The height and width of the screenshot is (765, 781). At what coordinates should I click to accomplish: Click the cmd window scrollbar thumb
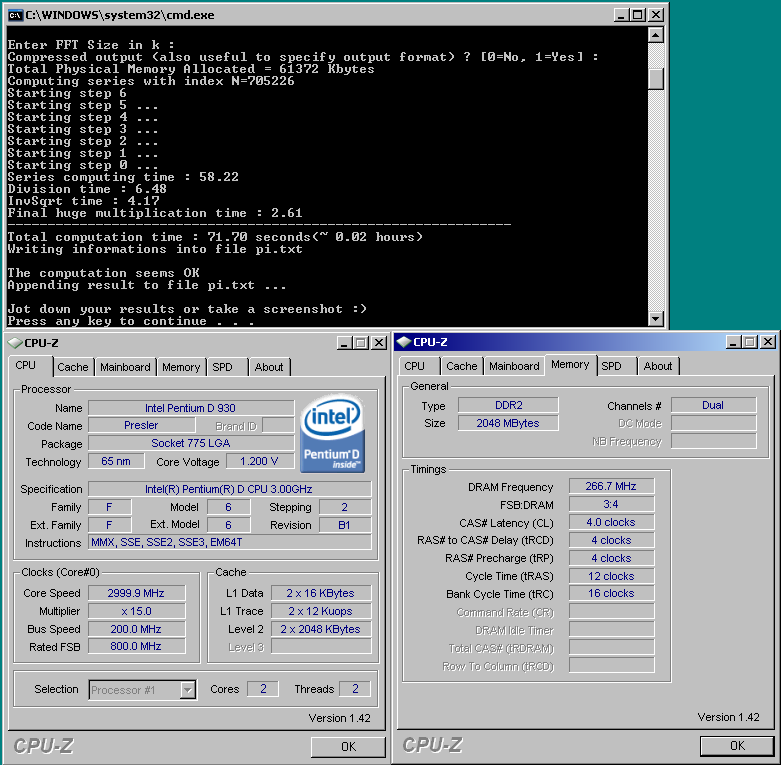656,79
